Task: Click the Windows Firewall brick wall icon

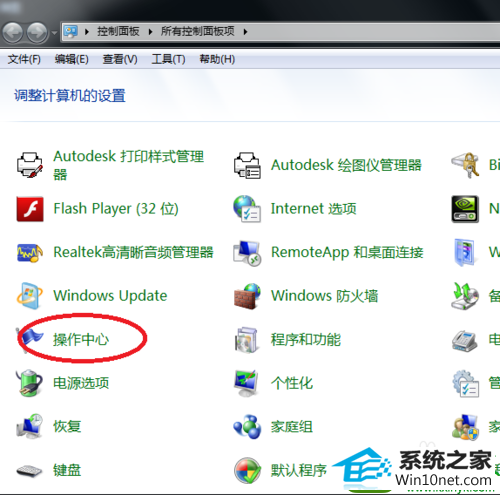Action: [x=247, y=296]
